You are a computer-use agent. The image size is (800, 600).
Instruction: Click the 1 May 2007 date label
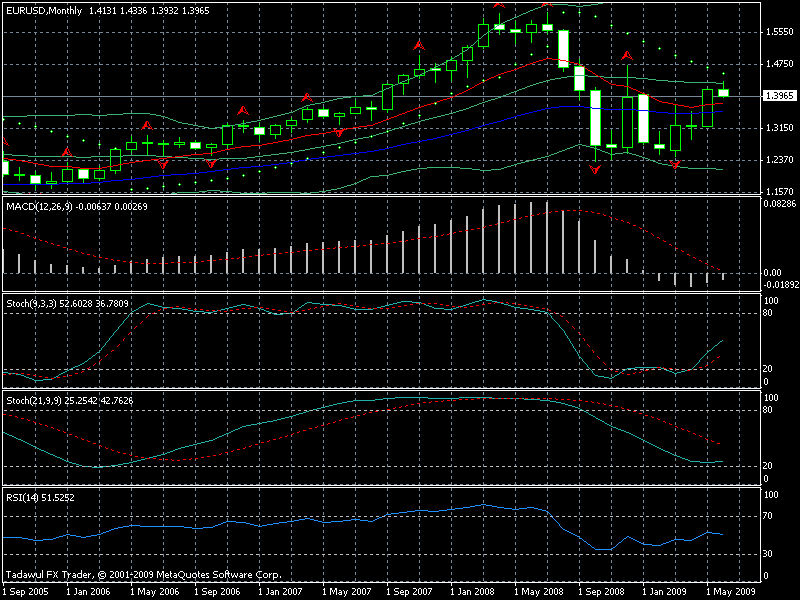pos(346,592)
